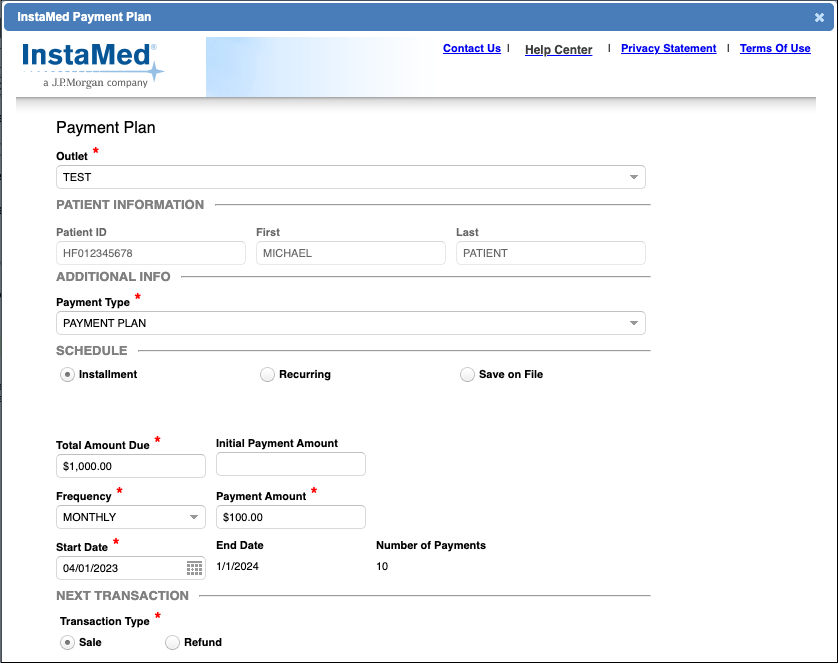This screenshot has width=838, height=664.
Task: Click the SCHEDULE section header
Action: 92,351
